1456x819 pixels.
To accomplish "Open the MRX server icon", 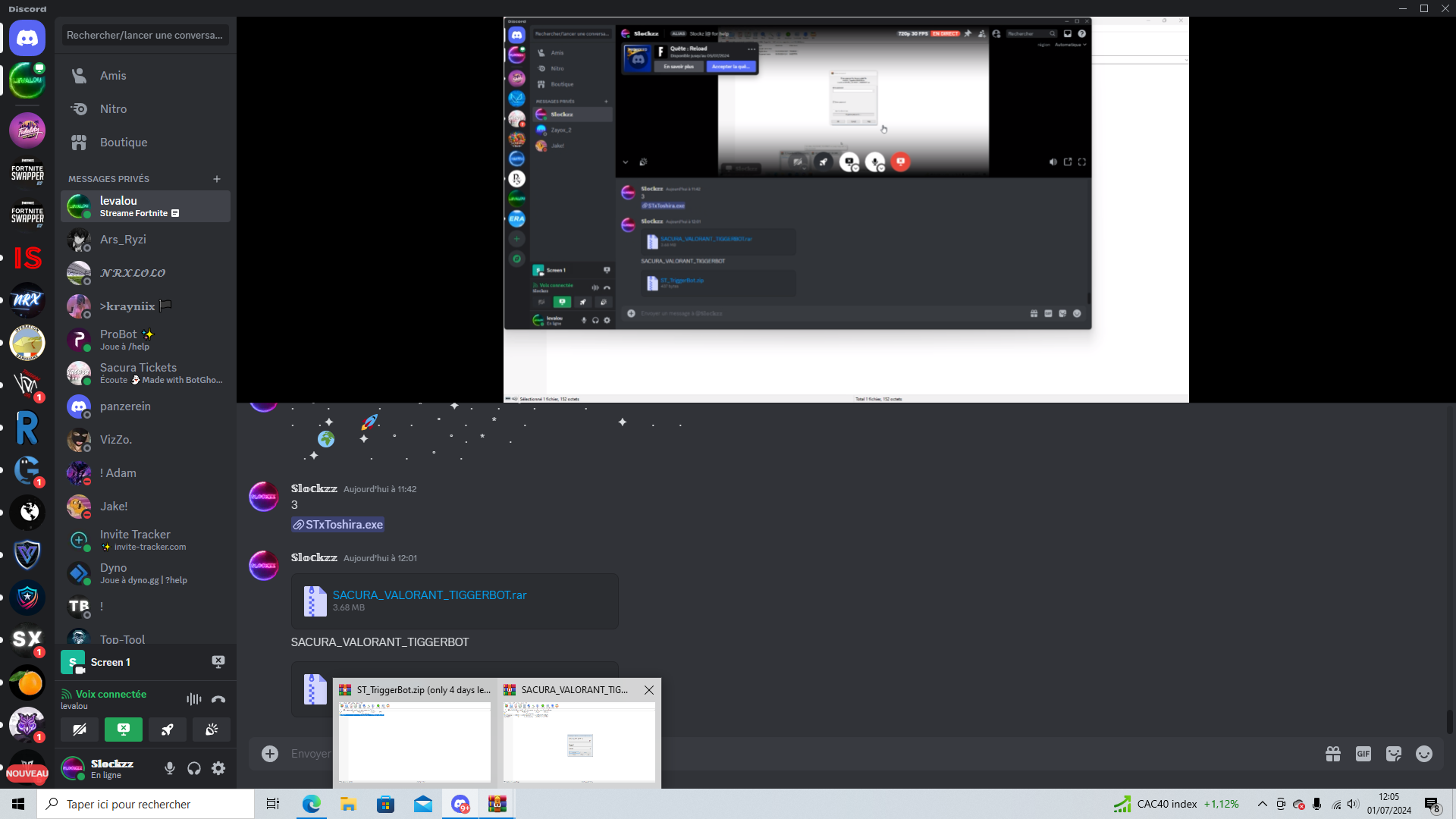I will (x=27, y=300).
